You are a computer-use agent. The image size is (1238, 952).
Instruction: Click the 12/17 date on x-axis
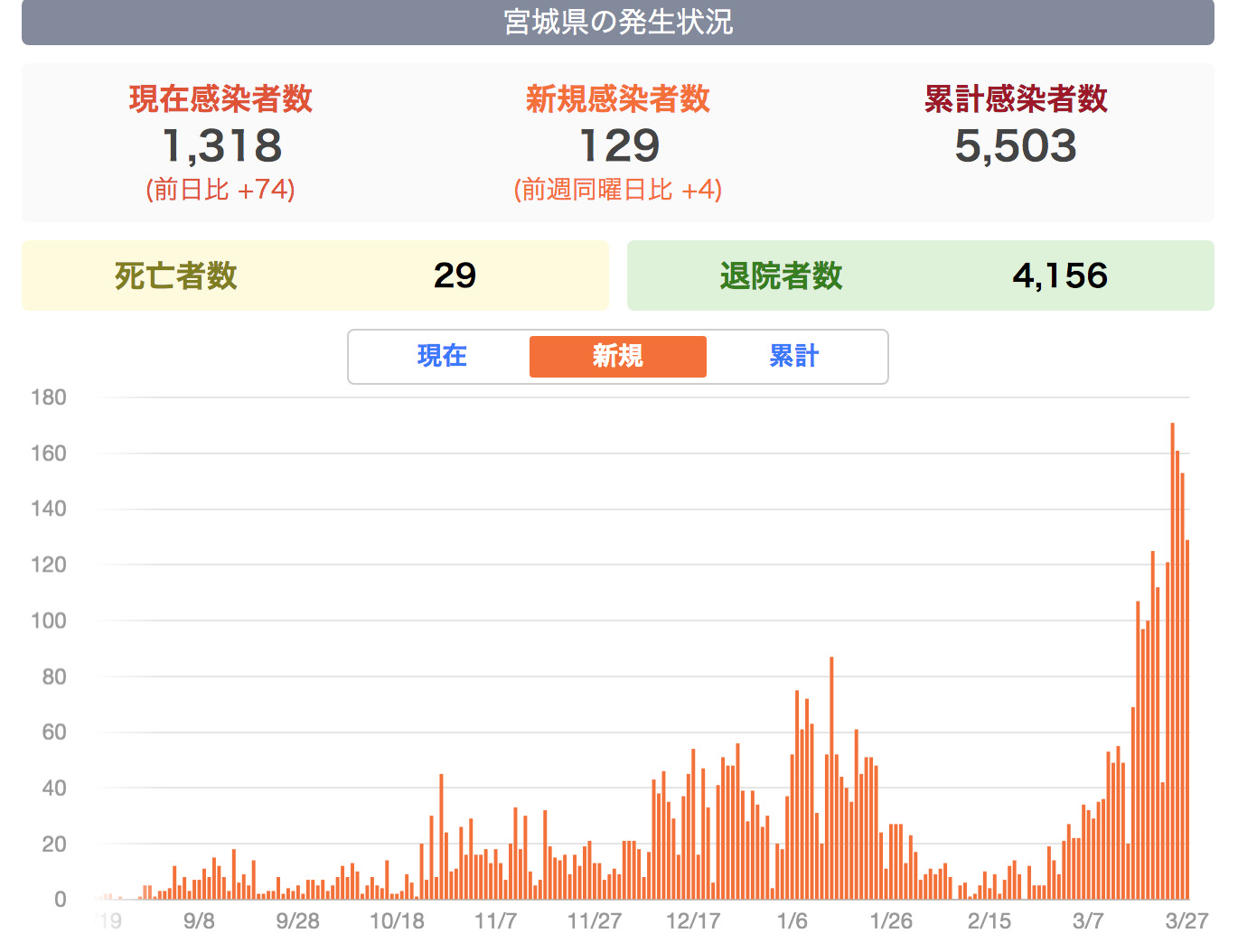click(x=692, y=920)
